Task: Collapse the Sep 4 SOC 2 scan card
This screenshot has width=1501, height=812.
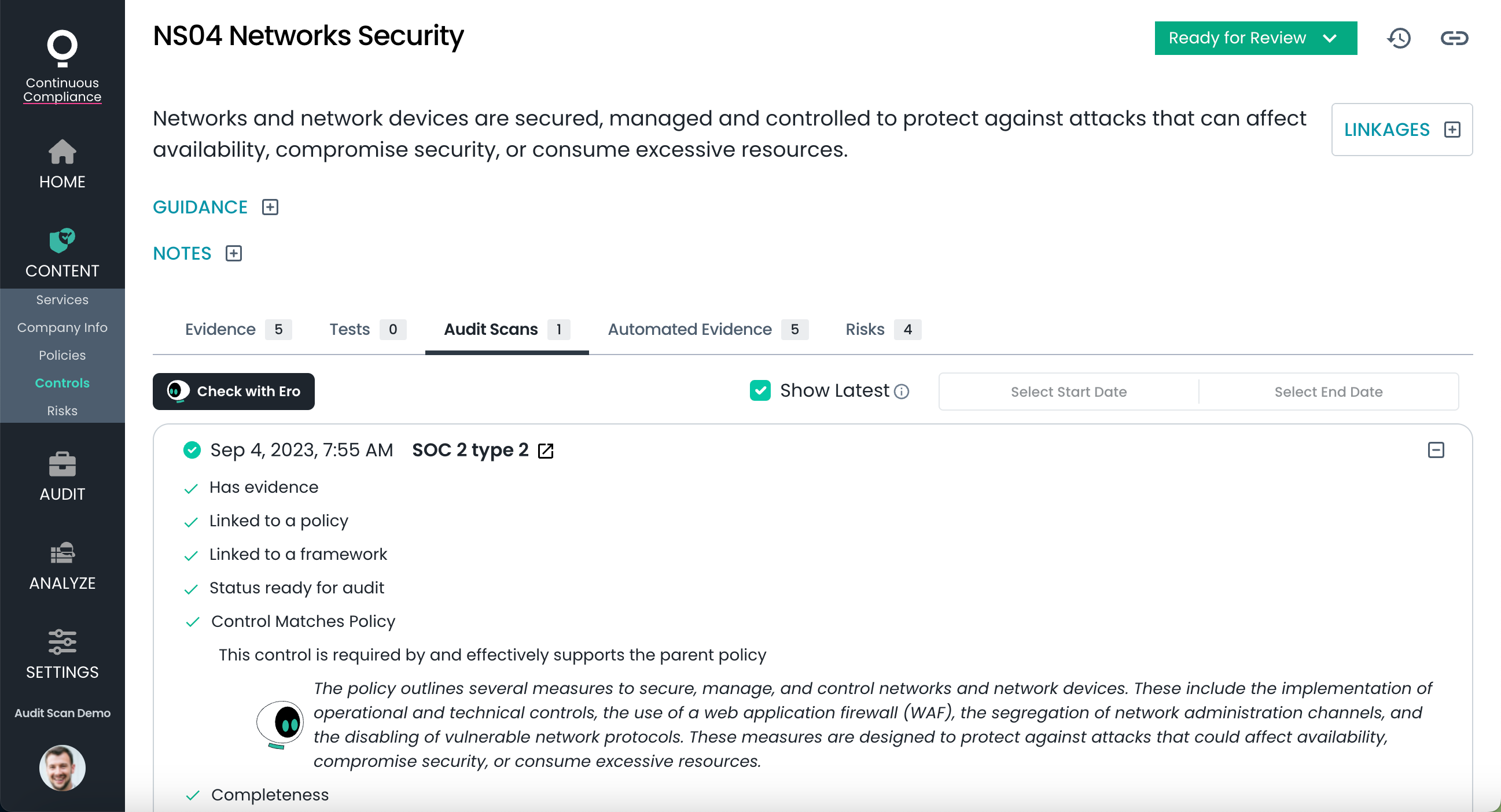Action: point(1436,450)
